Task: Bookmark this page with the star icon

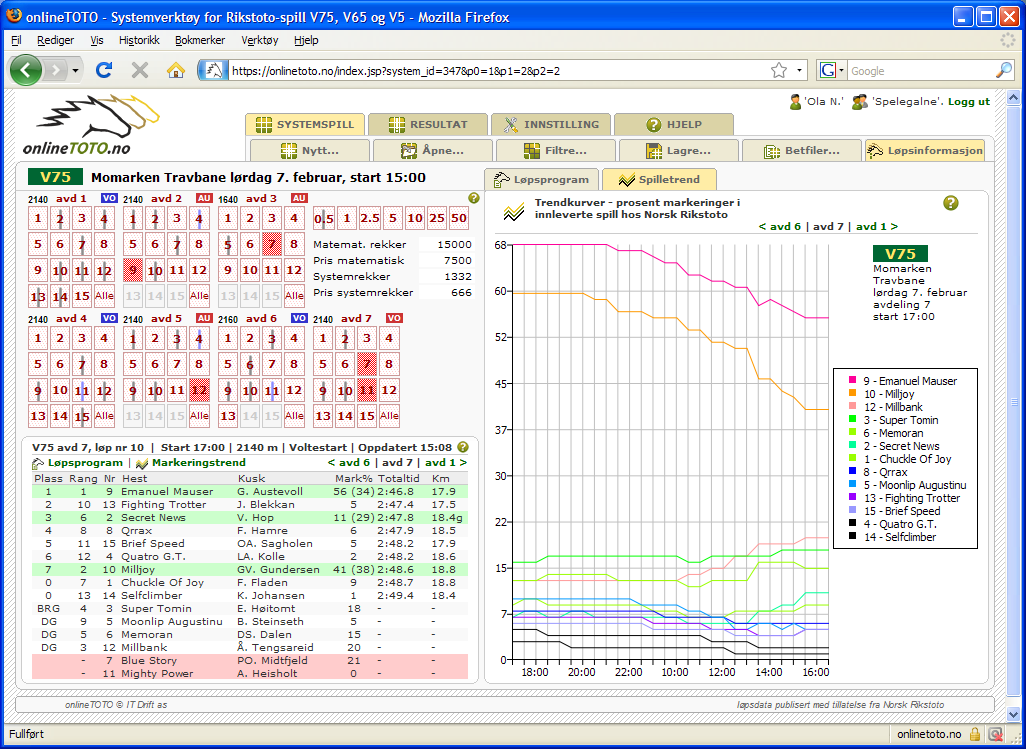Action: (x=779, y=71)
